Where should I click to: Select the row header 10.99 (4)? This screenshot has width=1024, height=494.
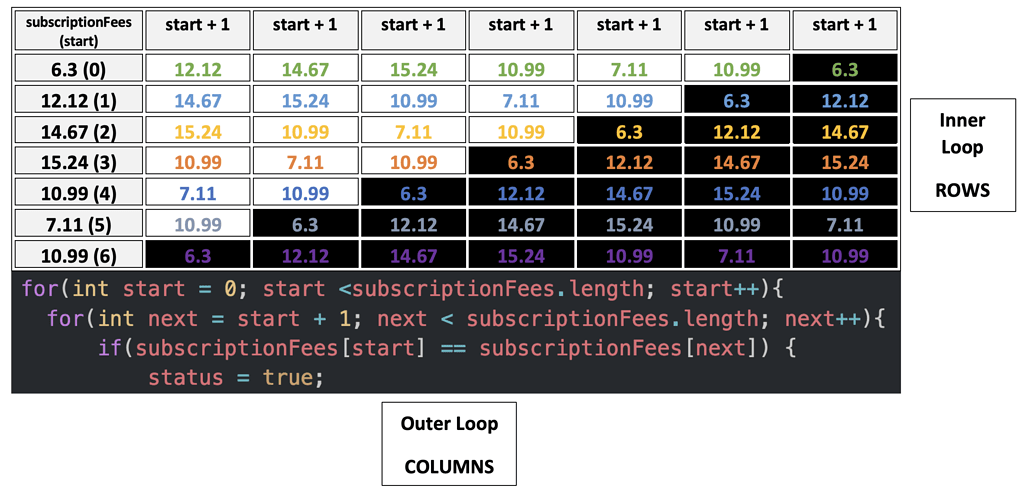pos(78,192)
